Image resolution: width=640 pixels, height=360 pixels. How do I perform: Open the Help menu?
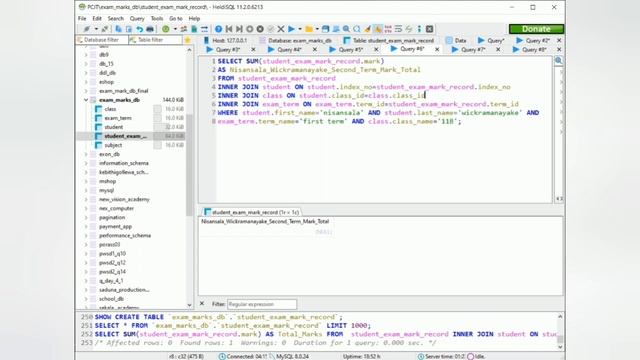click(x=194, y=18)
